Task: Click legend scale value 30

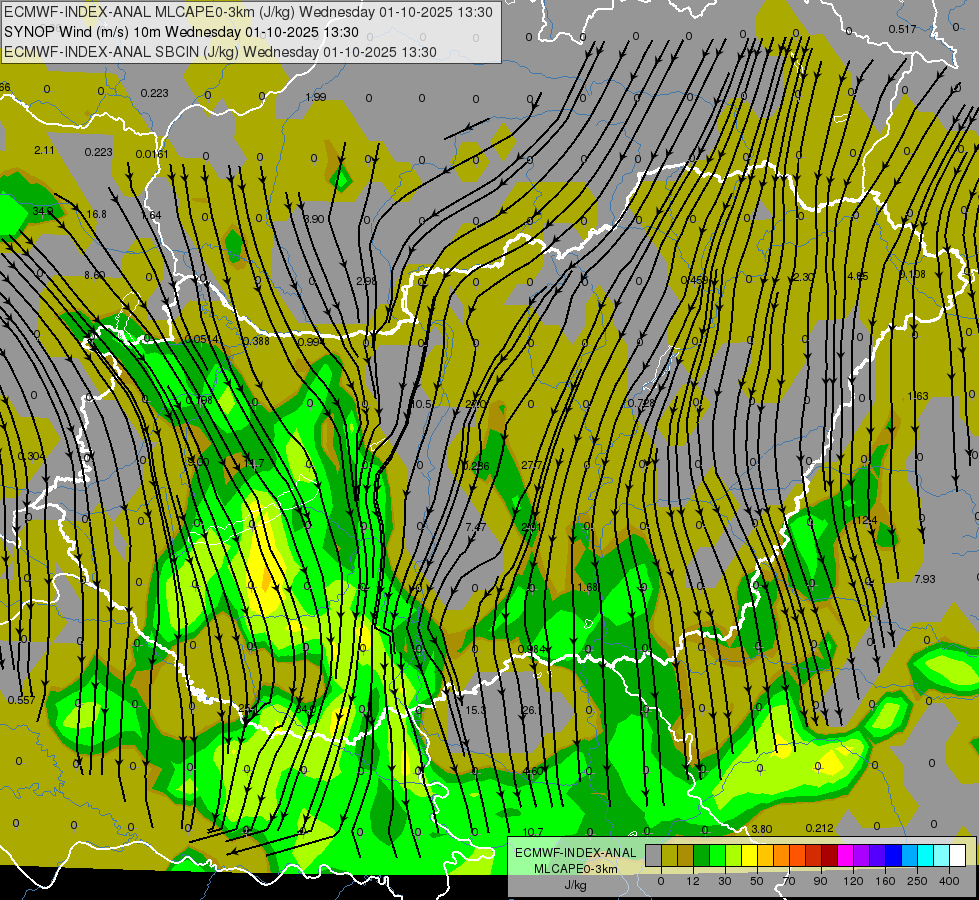Action: pyautogui.click(x=725, y=881)
